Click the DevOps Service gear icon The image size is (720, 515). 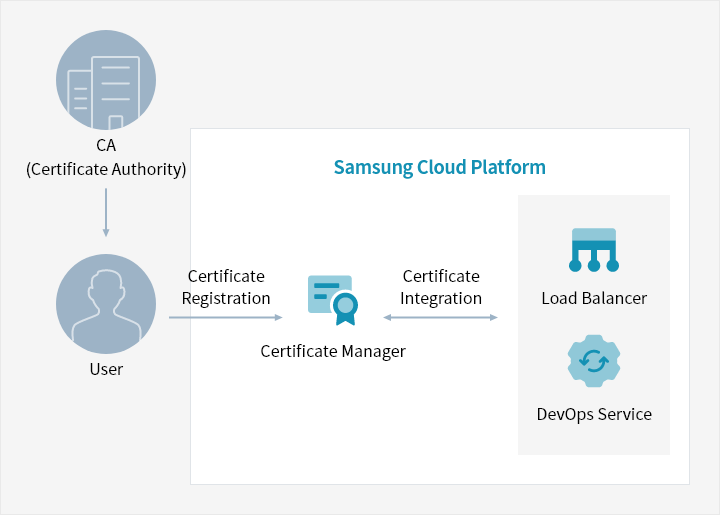594,361
